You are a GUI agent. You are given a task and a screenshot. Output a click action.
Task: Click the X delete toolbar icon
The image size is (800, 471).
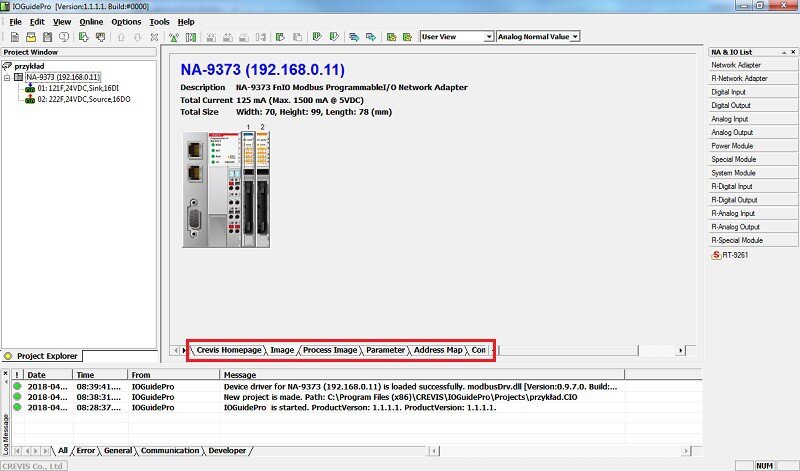click(x=154, y=37)
